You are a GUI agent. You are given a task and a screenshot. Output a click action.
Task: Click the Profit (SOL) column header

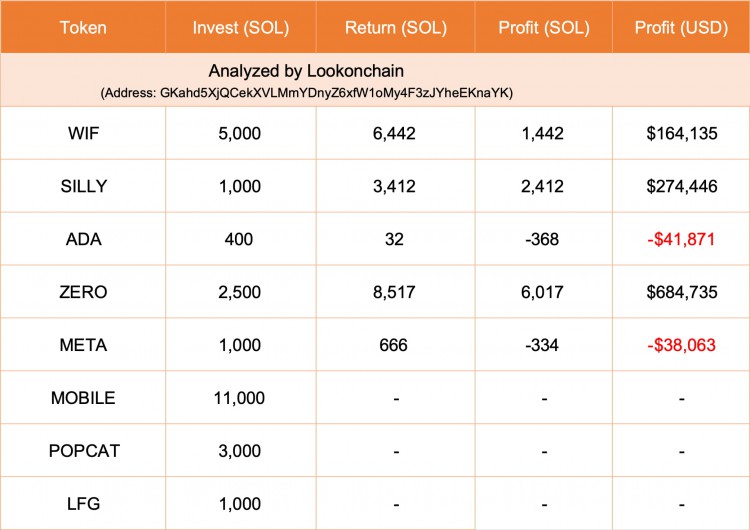[x=544, y=28]
